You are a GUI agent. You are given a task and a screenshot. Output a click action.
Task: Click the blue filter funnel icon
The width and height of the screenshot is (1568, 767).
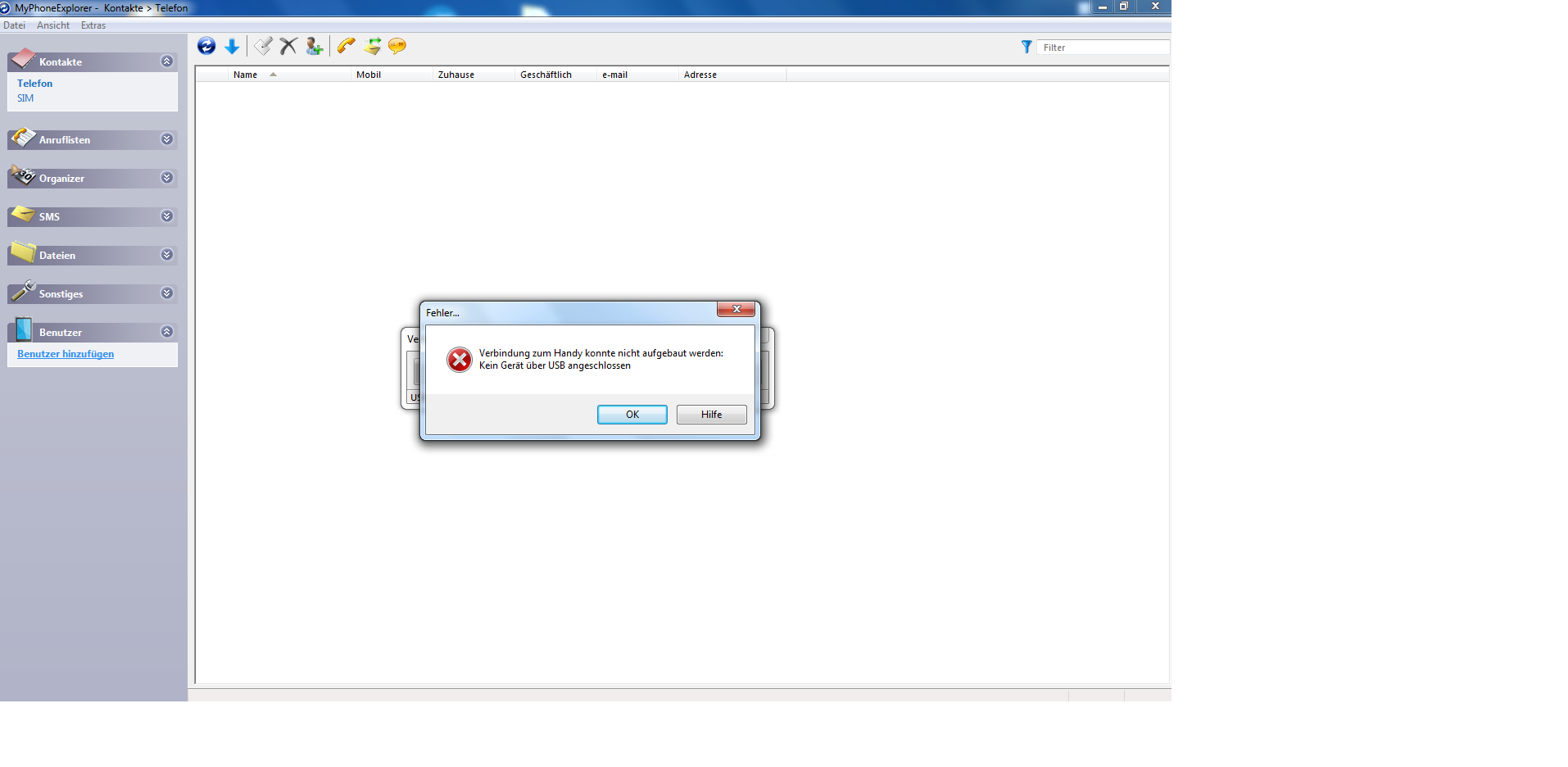point(1026,47)
